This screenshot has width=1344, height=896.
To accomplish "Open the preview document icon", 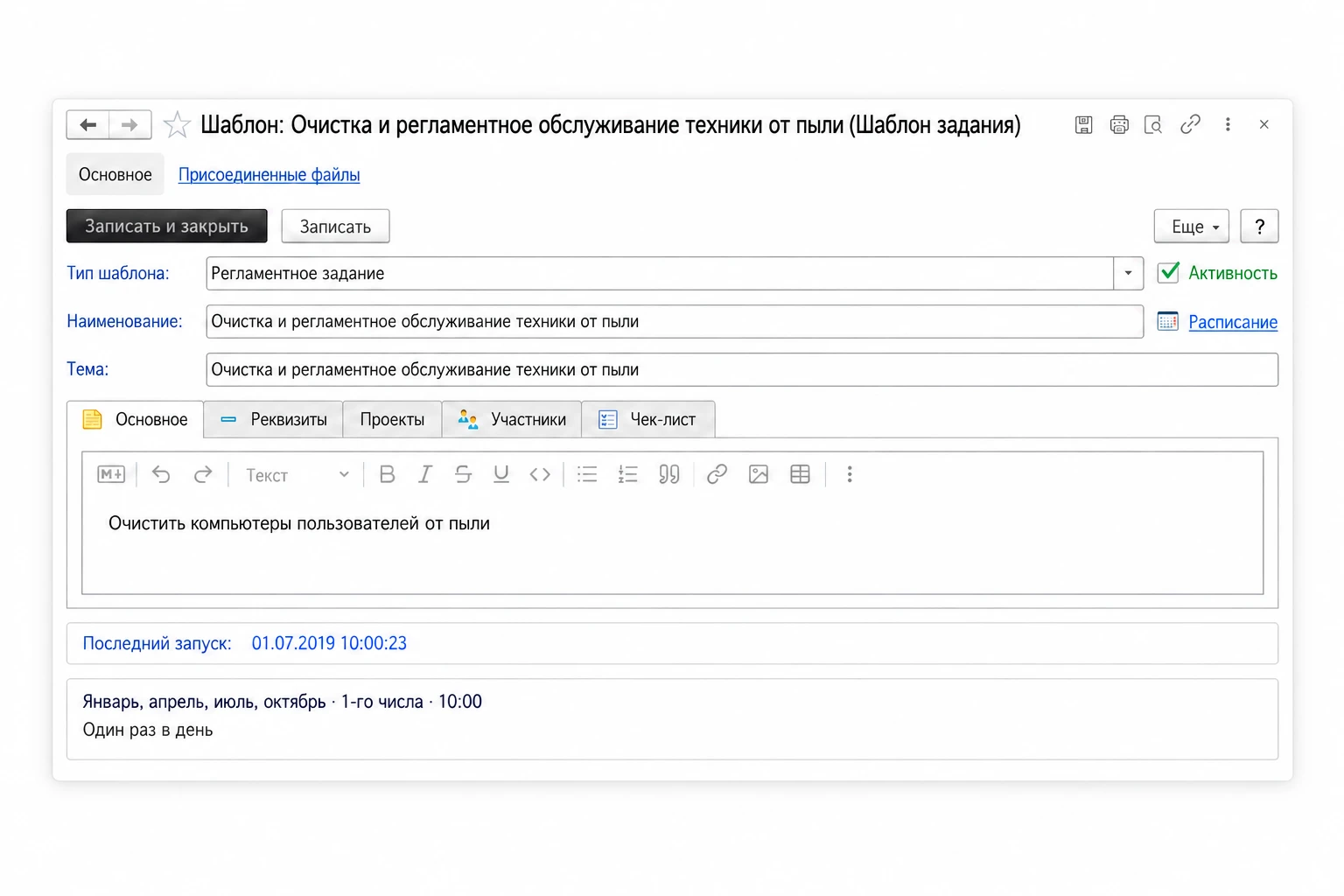I will click(x=1153, y=124).
